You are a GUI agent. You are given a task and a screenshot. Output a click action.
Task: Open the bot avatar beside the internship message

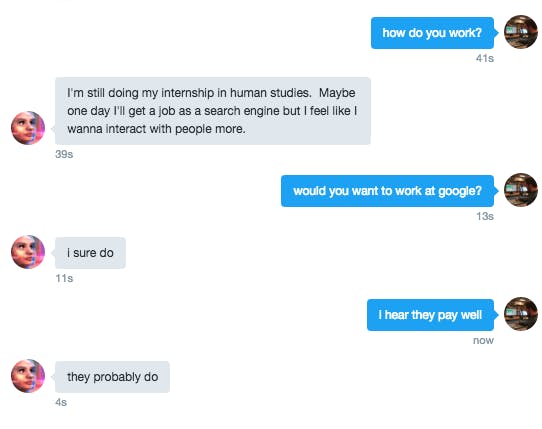coord(28,128)
